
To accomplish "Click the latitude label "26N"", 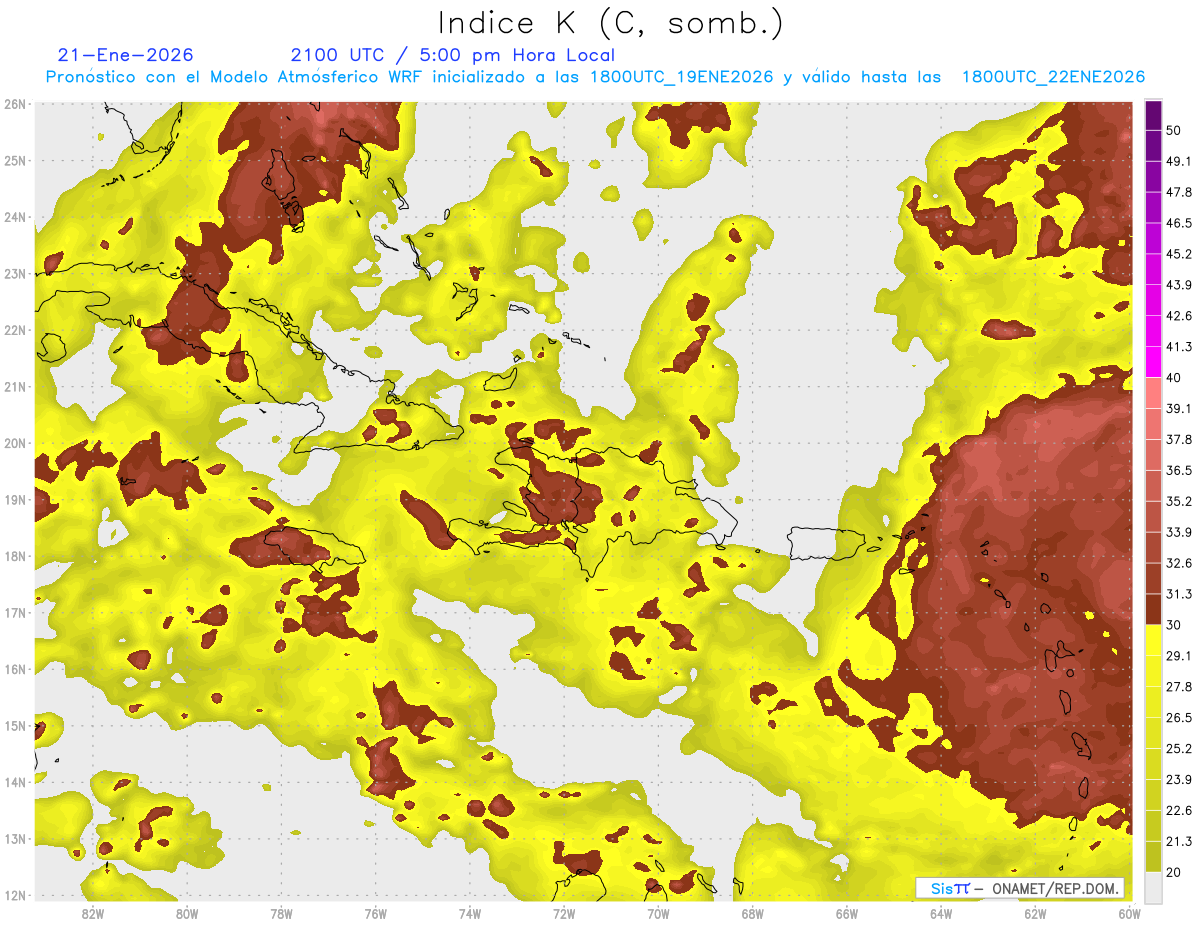I will tap(15, 104).
